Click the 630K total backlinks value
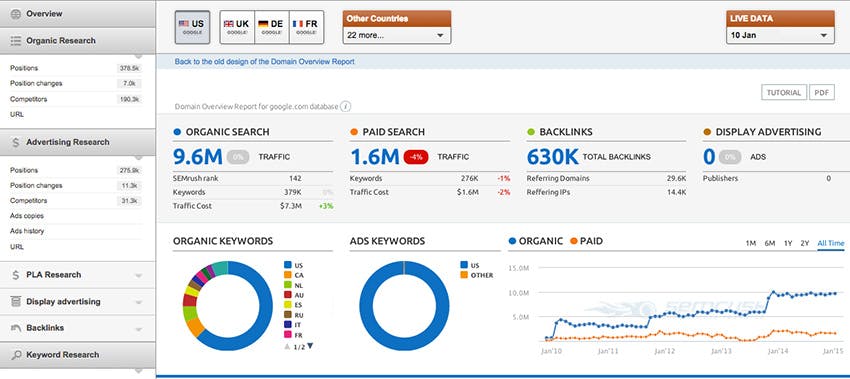The height and width of the screenshot is (379, 850). (x=552, y=157)
